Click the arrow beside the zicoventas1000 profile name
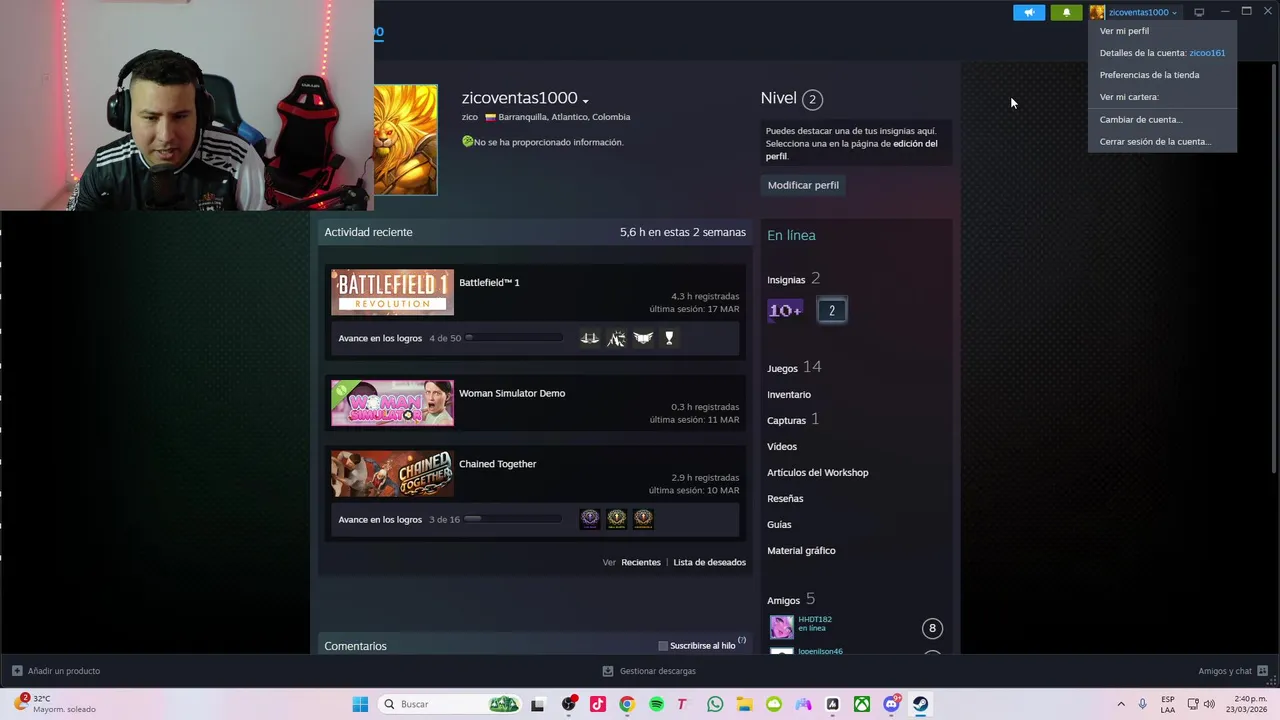1280x720 pixels. (585, 100)
